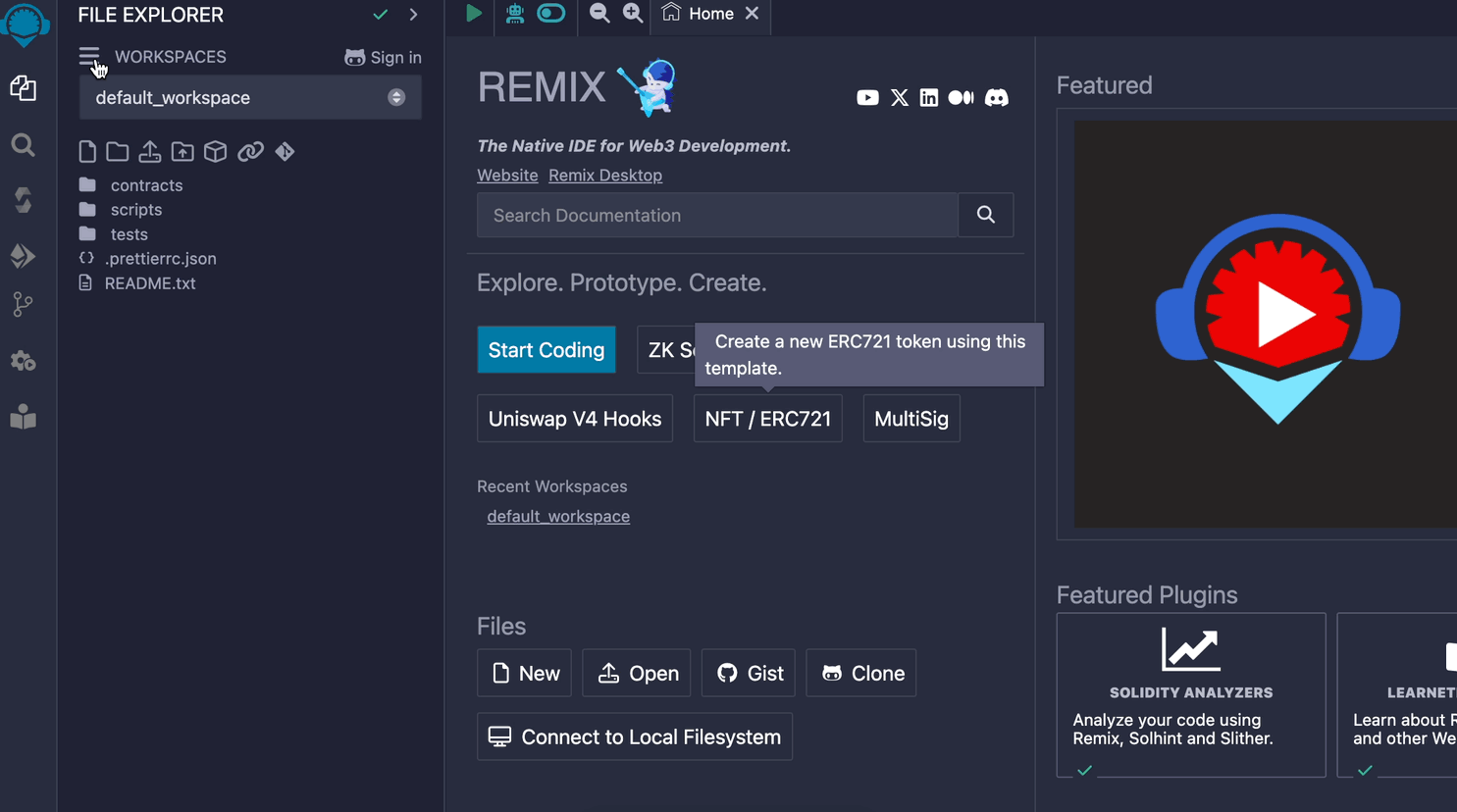Open the default_workspace dropdown selector

pyautogui.click(x=250, y=98)
